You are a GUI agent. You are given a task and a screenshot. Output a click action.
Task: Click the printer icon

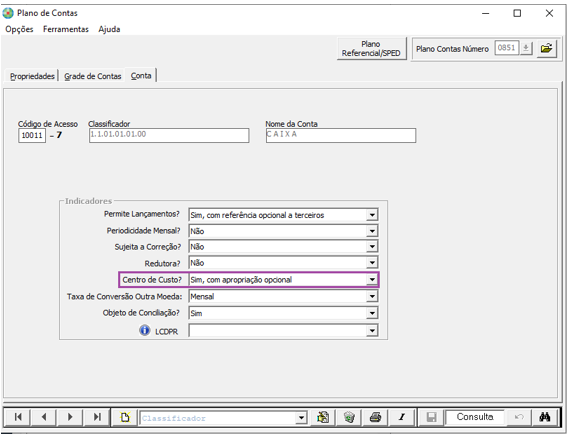[x=375, y=417]
